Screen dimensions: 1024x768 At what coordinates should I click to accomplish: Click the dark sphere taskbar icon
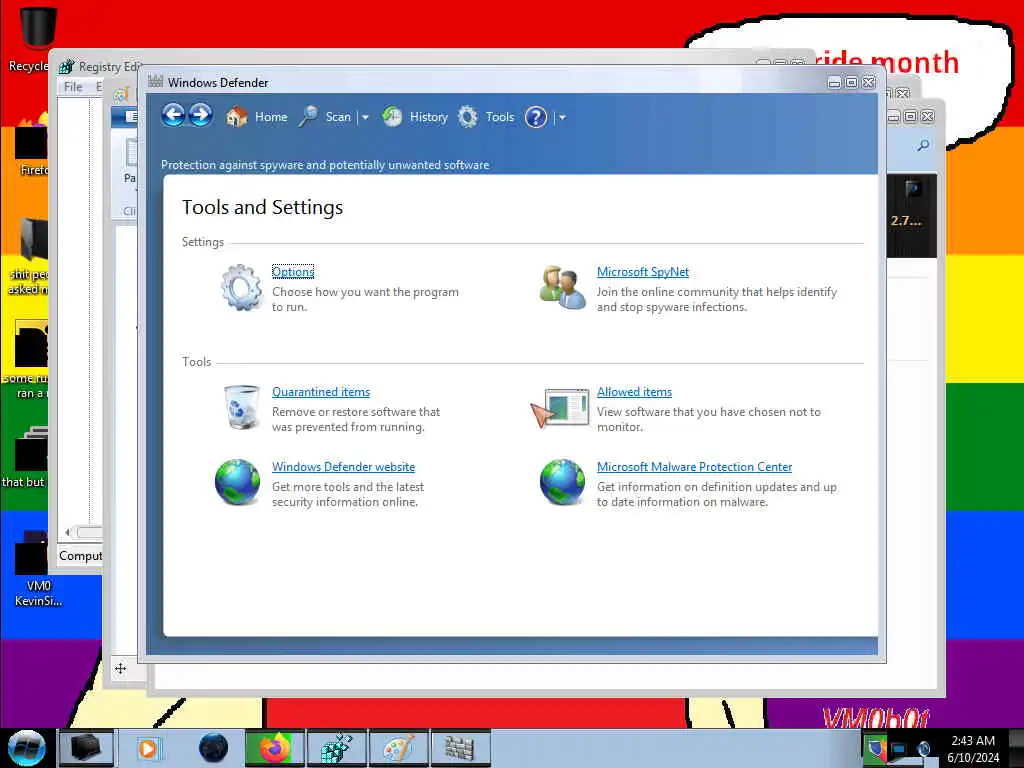coord(213,748)
